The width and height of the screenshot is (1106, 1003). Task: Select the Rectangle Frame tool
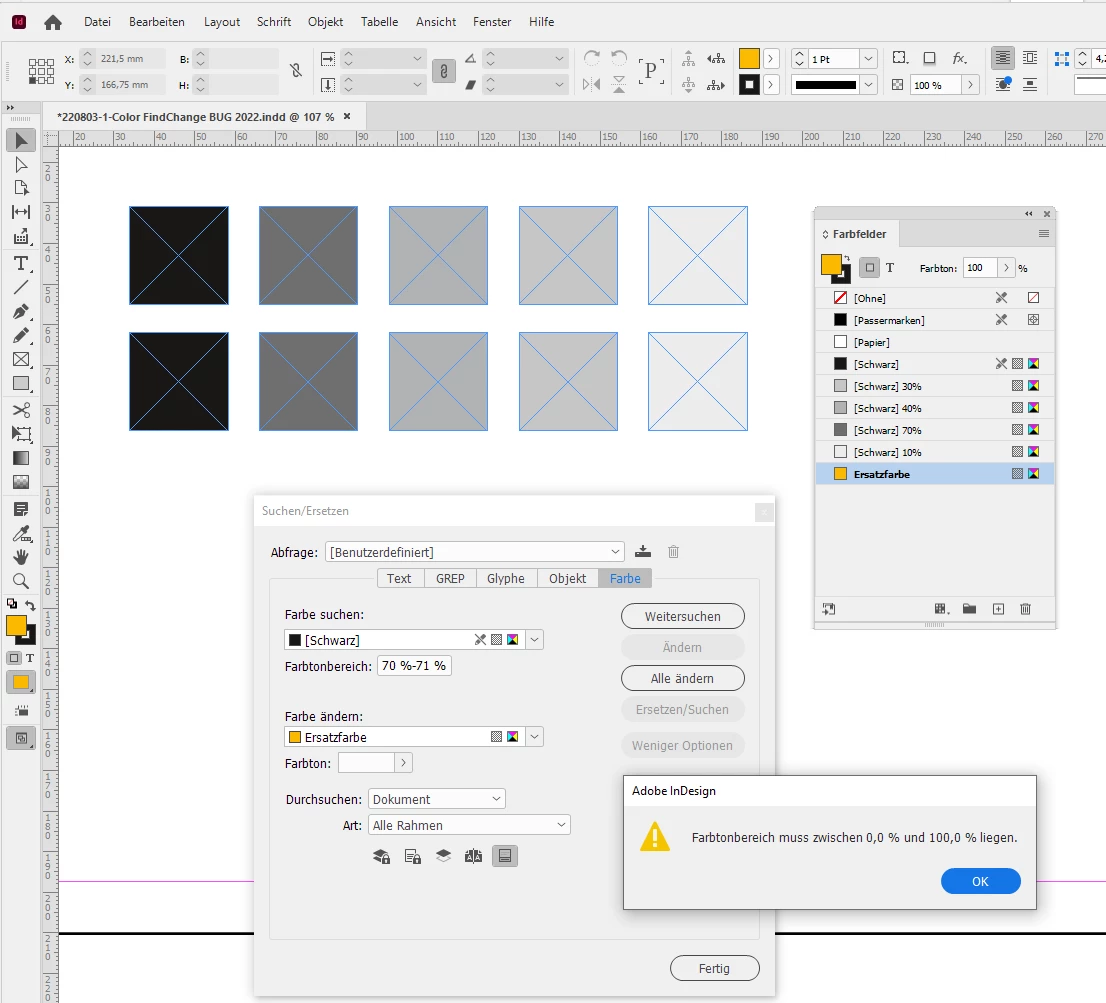coord(21,359)
